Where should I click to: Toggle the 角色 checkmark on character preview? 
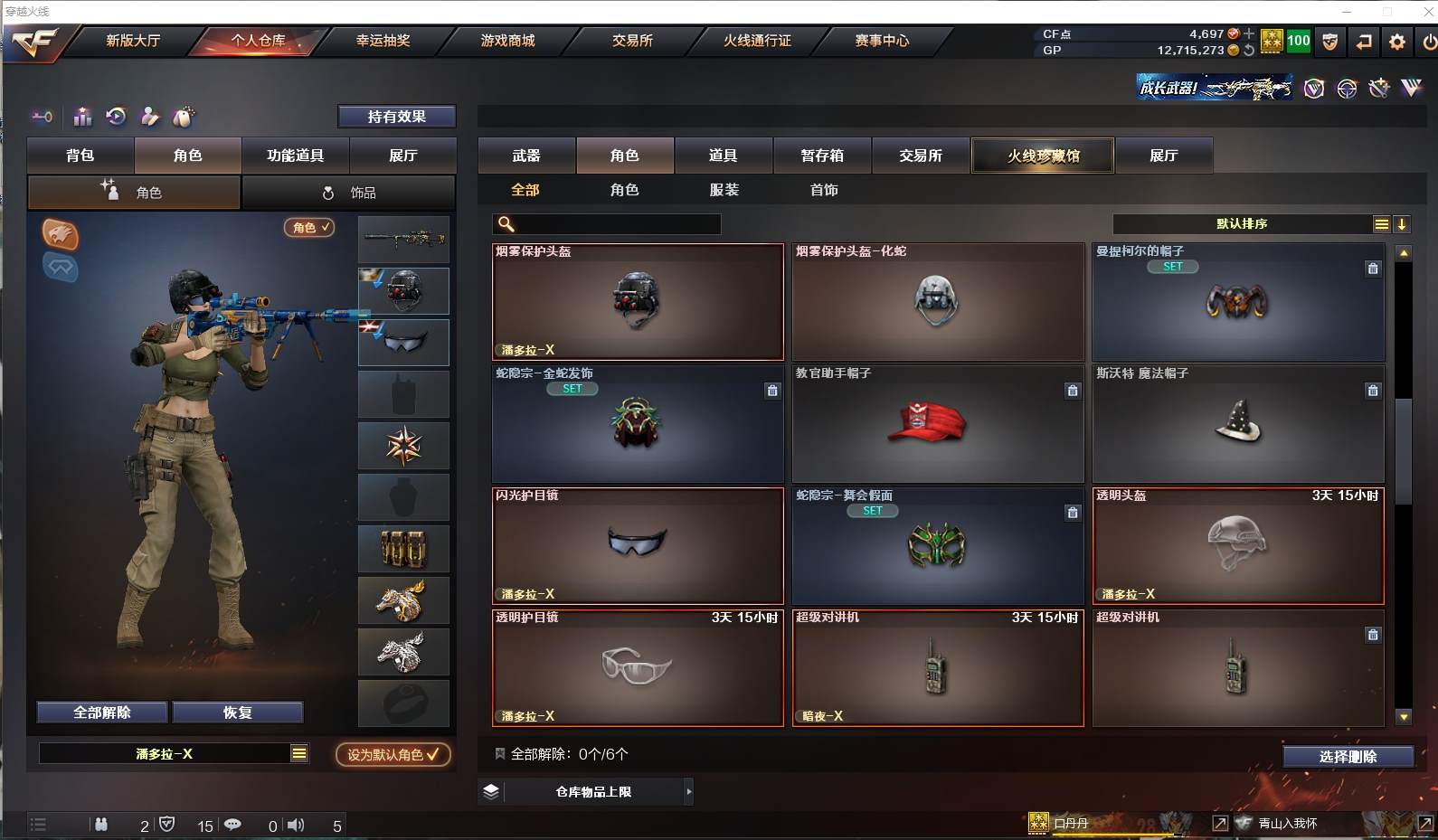pos(309,228)
